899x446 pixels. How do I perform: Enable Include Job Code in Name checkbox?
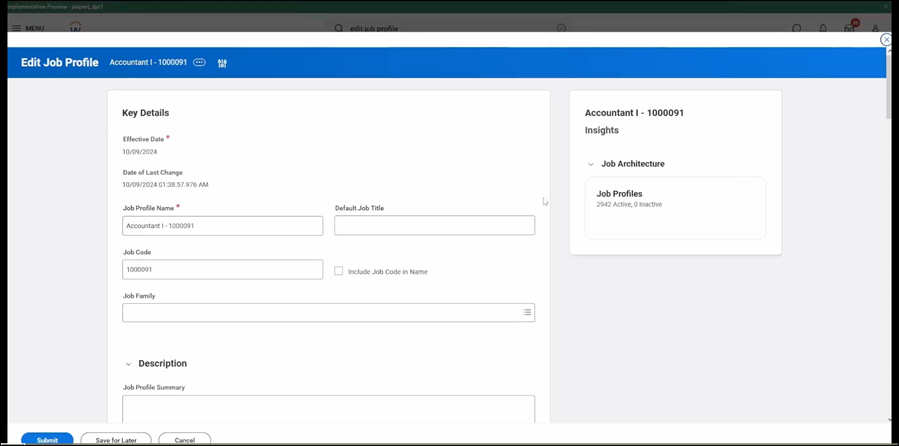click(339, 271)
